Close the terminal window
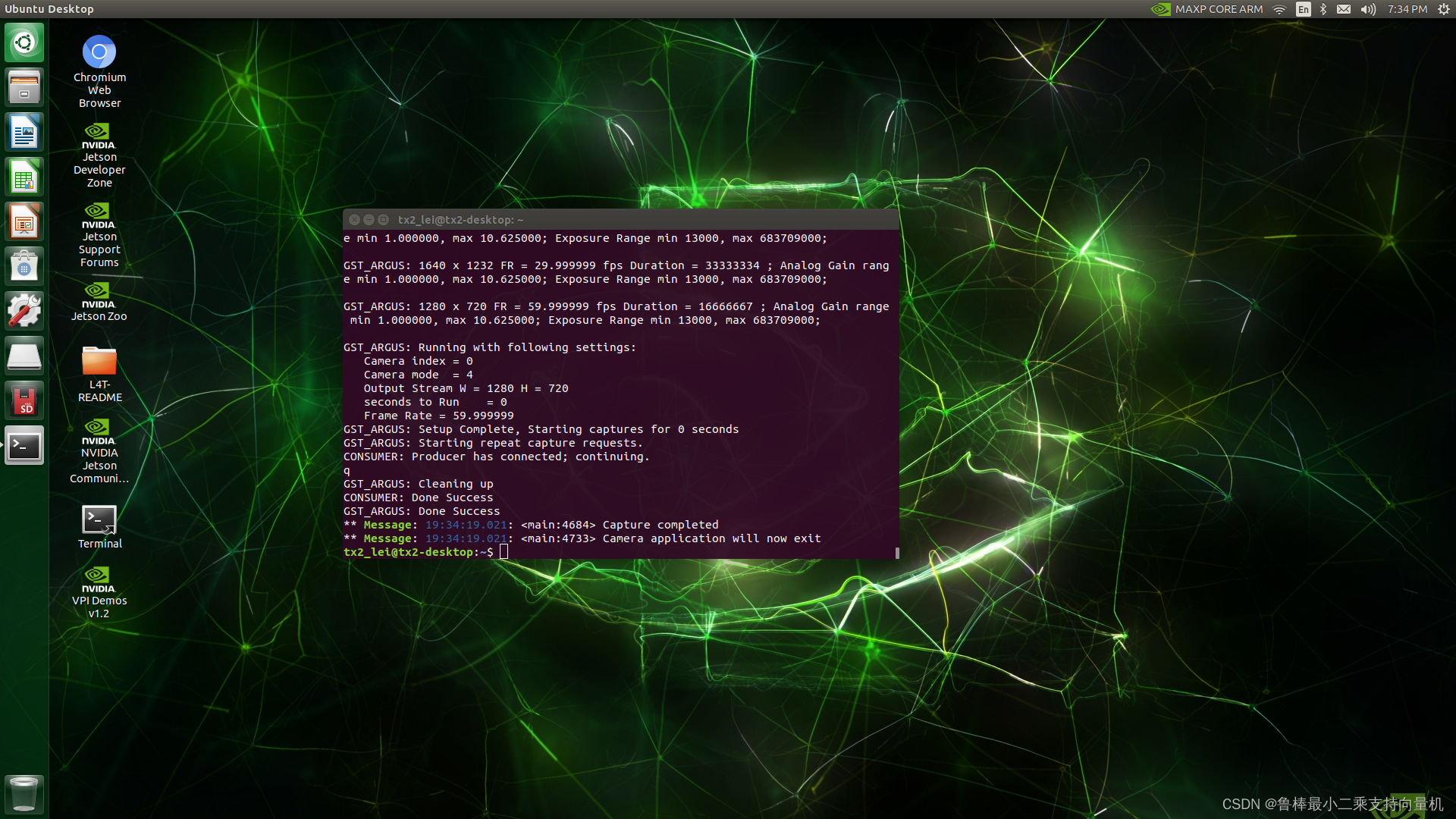 [354, 219]
